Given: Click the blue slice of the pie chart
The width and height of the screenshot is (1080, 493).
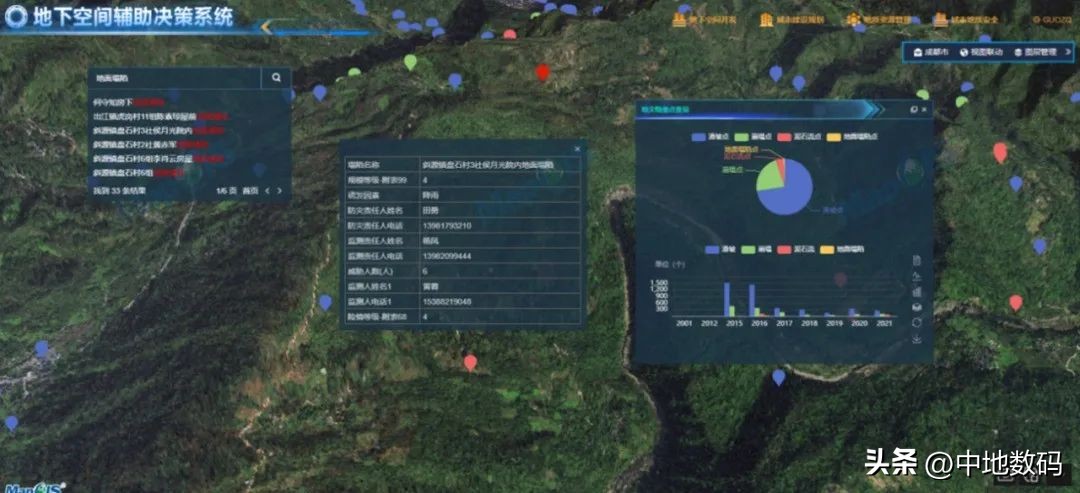Looking at the screenshot, I should pyautogui.click(x=792, y=193).
